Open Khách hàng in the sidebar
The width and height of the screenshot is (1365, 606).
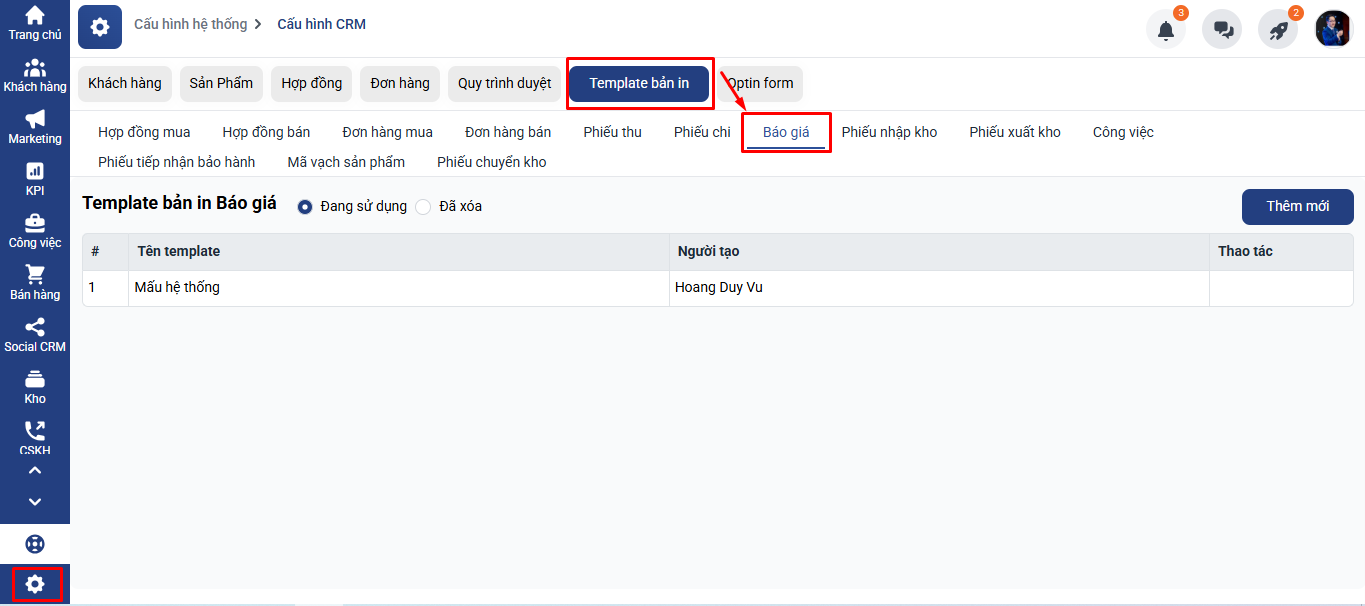[x=35, y=69]
